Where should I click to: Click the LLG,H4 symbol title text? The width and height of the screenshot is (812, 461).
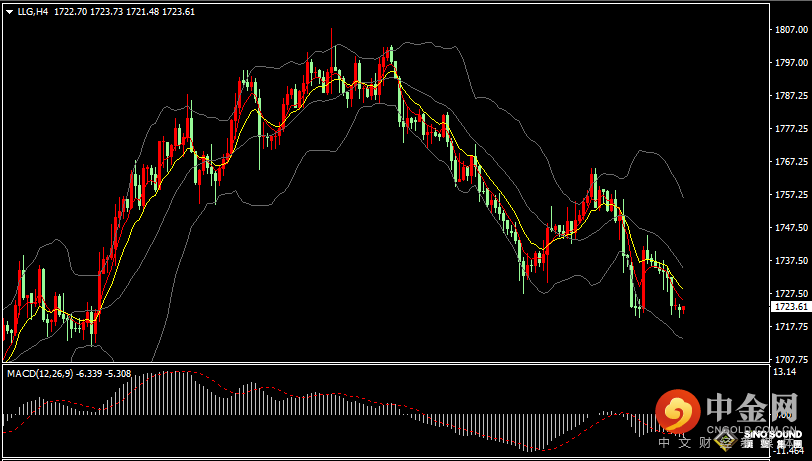(32, 12)
